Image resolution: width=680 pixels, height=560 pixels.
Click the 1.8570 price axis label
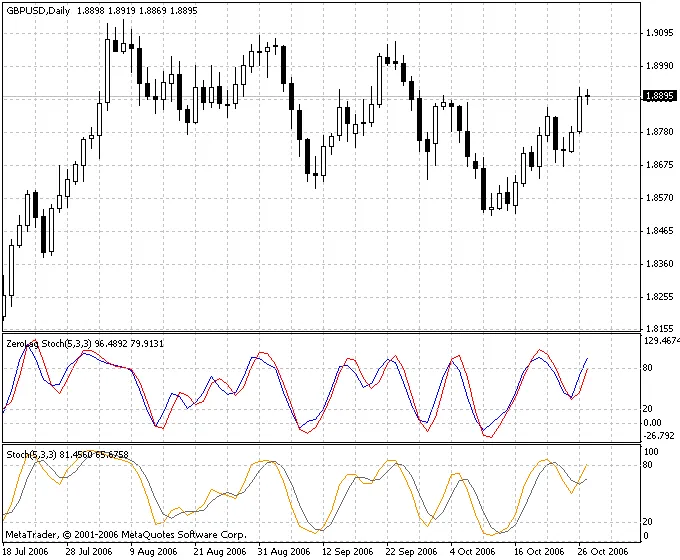(x=658, y=198)
